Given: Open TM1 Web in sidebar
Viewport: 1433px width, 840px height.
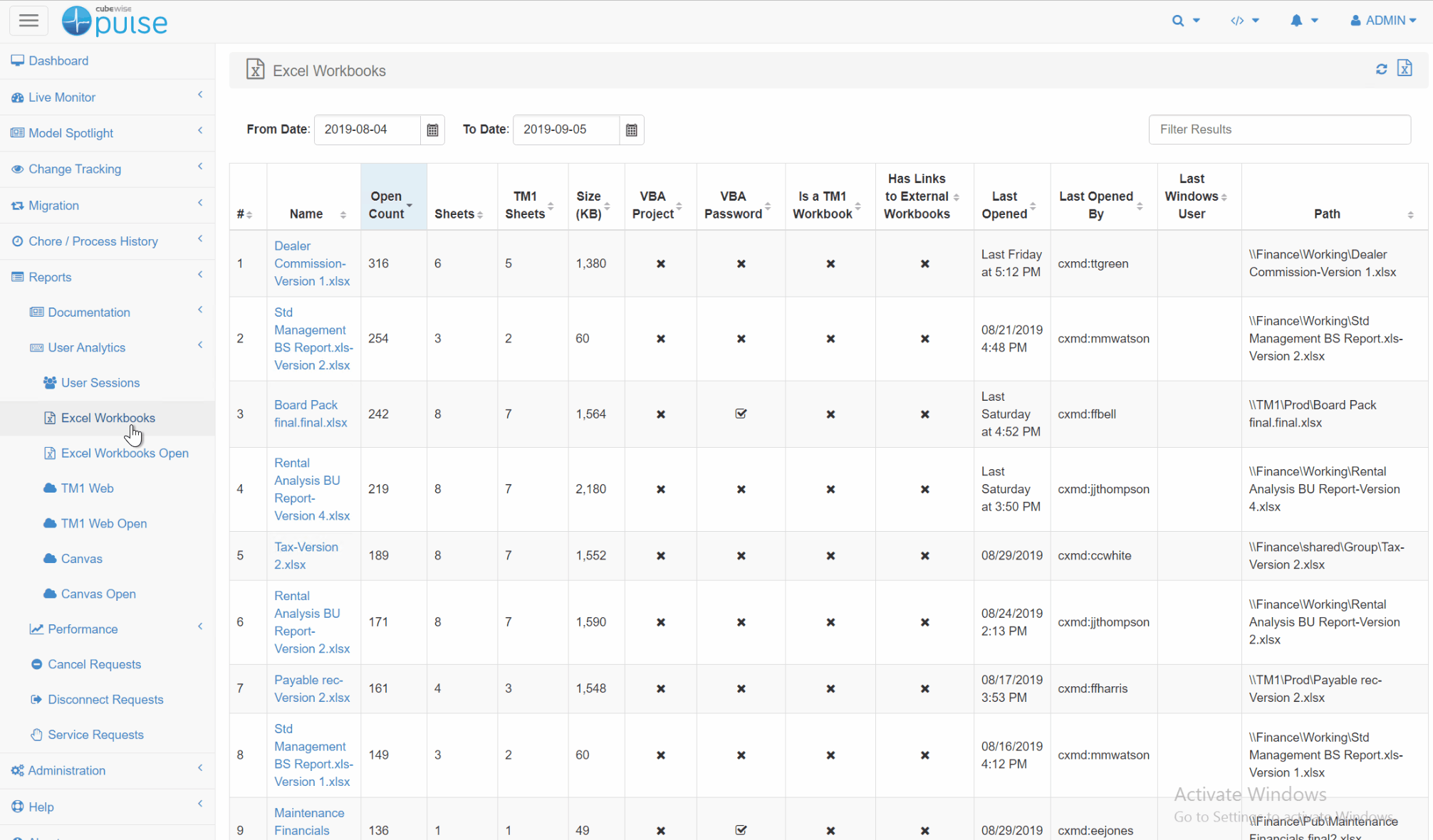Looking at the screenshot, I should 87,488.
